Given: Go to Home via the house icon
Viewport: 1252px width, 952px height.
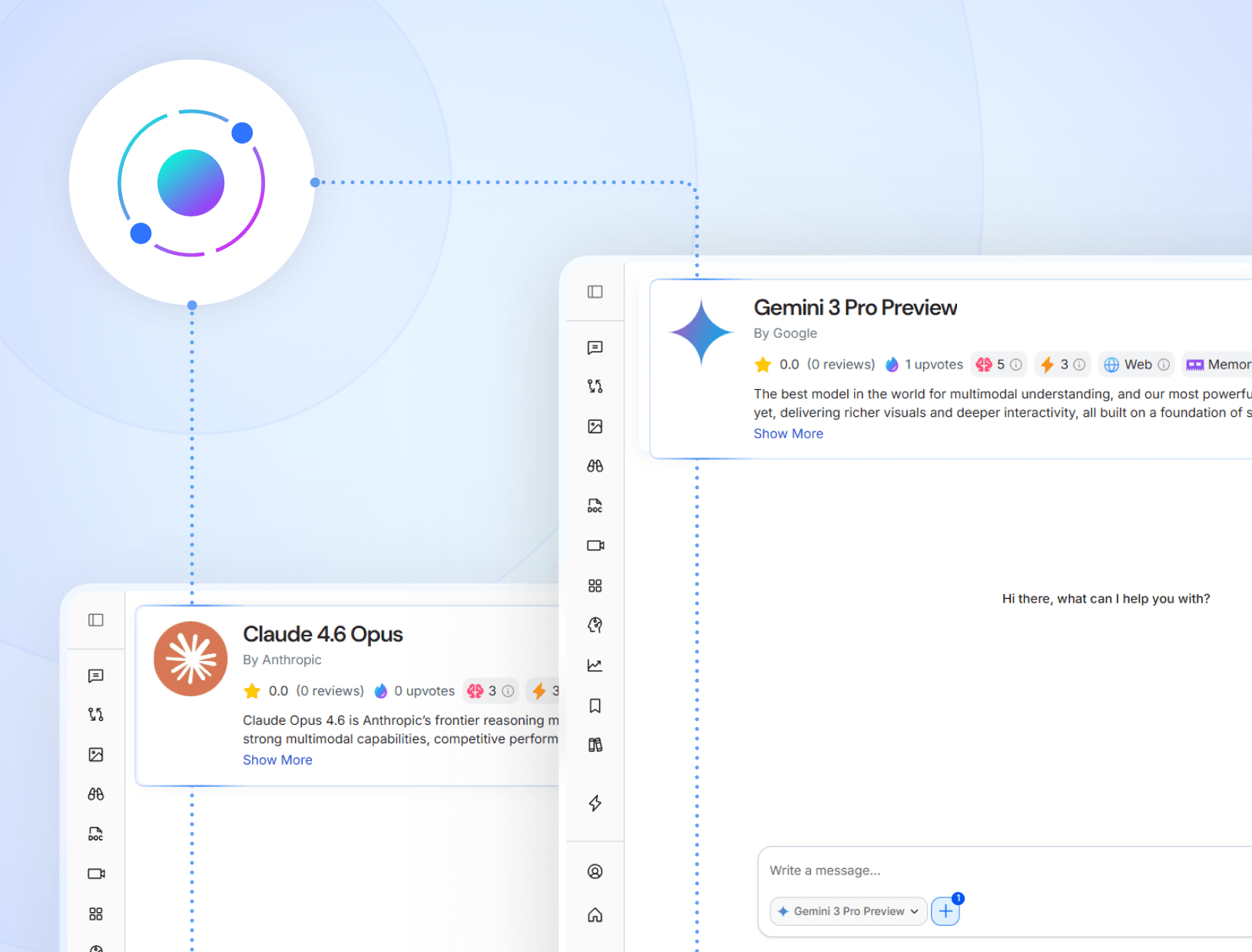Looking at the screenshot, I should click(595, 914).
